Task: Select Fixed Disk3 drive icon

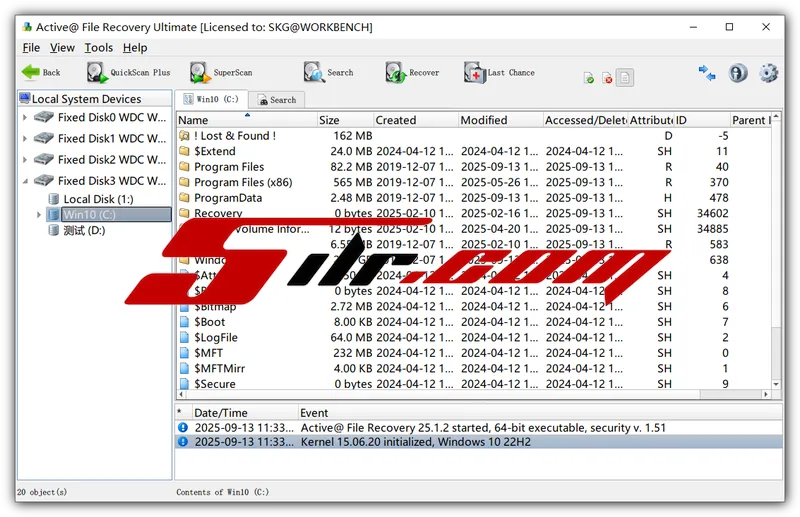Action: 44,181
